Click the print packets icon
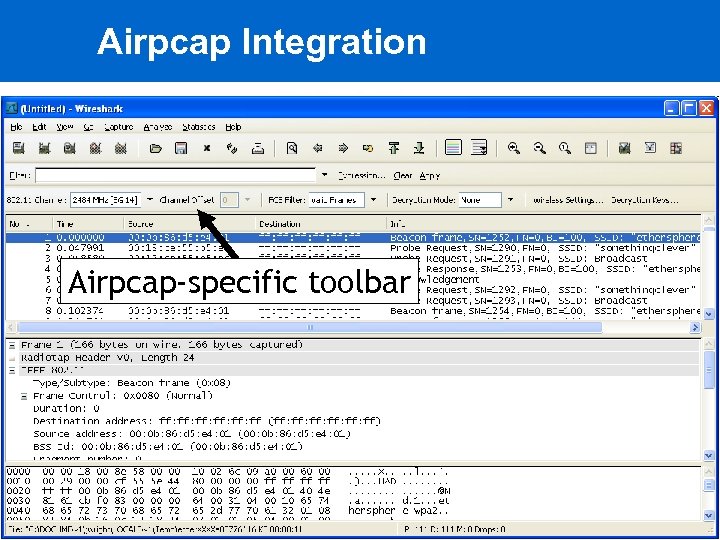The image size is (720, 540). click(x=258, y=148)
